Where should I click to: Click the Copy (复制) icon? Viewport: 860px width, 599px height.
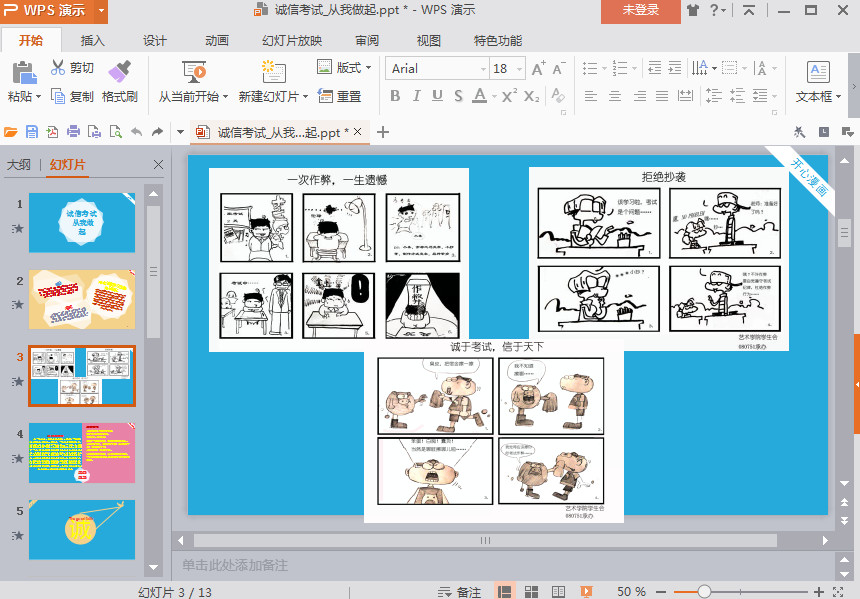pyautogui.click(x=58, y=97)
